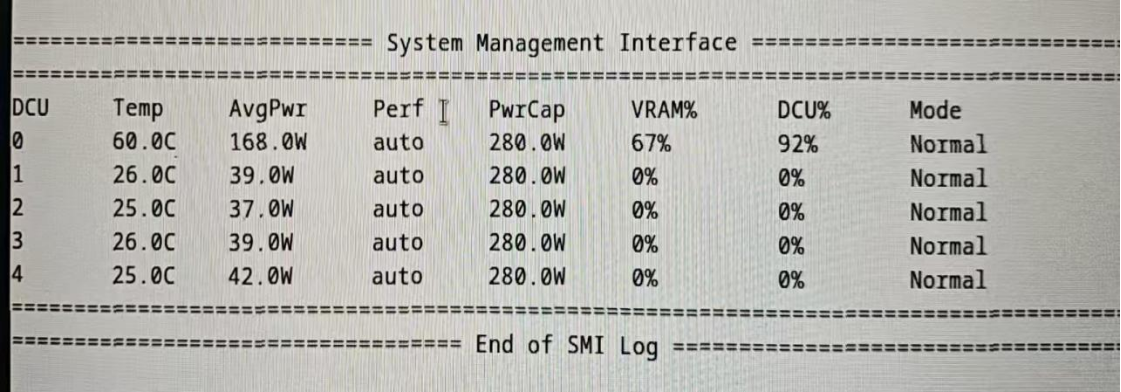
Task: Select the Mode column header
Action: click(x=935, y=111)
